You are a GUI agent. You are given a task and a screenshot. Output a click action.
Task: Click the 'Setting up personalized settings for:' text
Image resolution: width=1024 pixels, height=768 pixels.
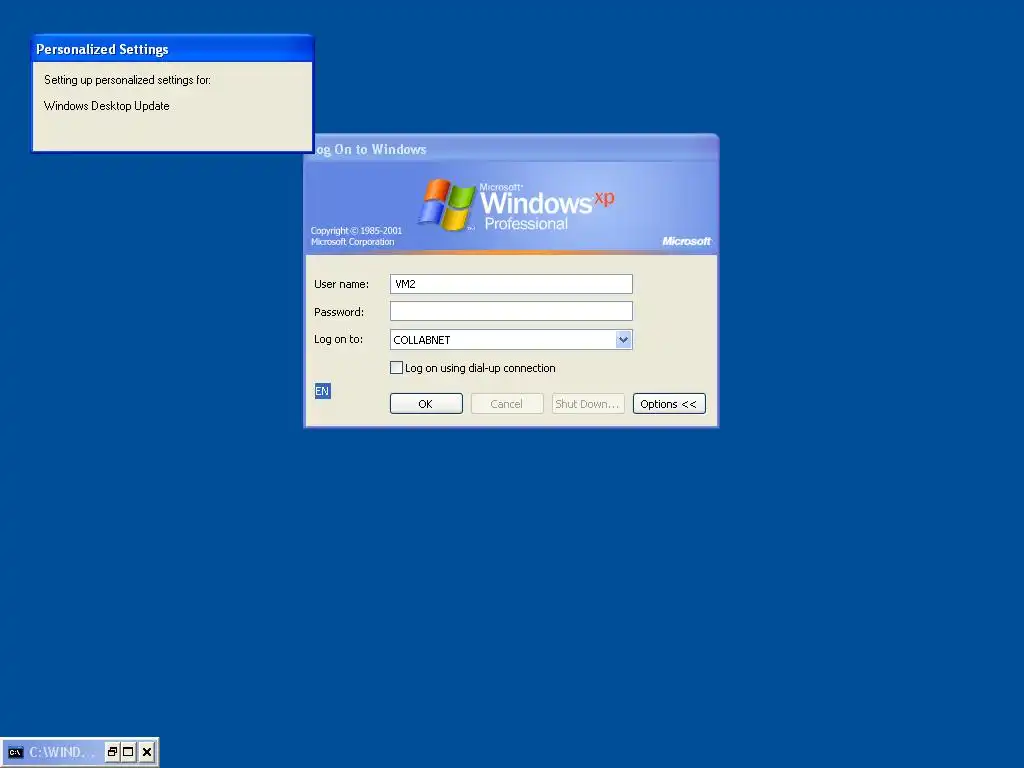click(127, 80)
